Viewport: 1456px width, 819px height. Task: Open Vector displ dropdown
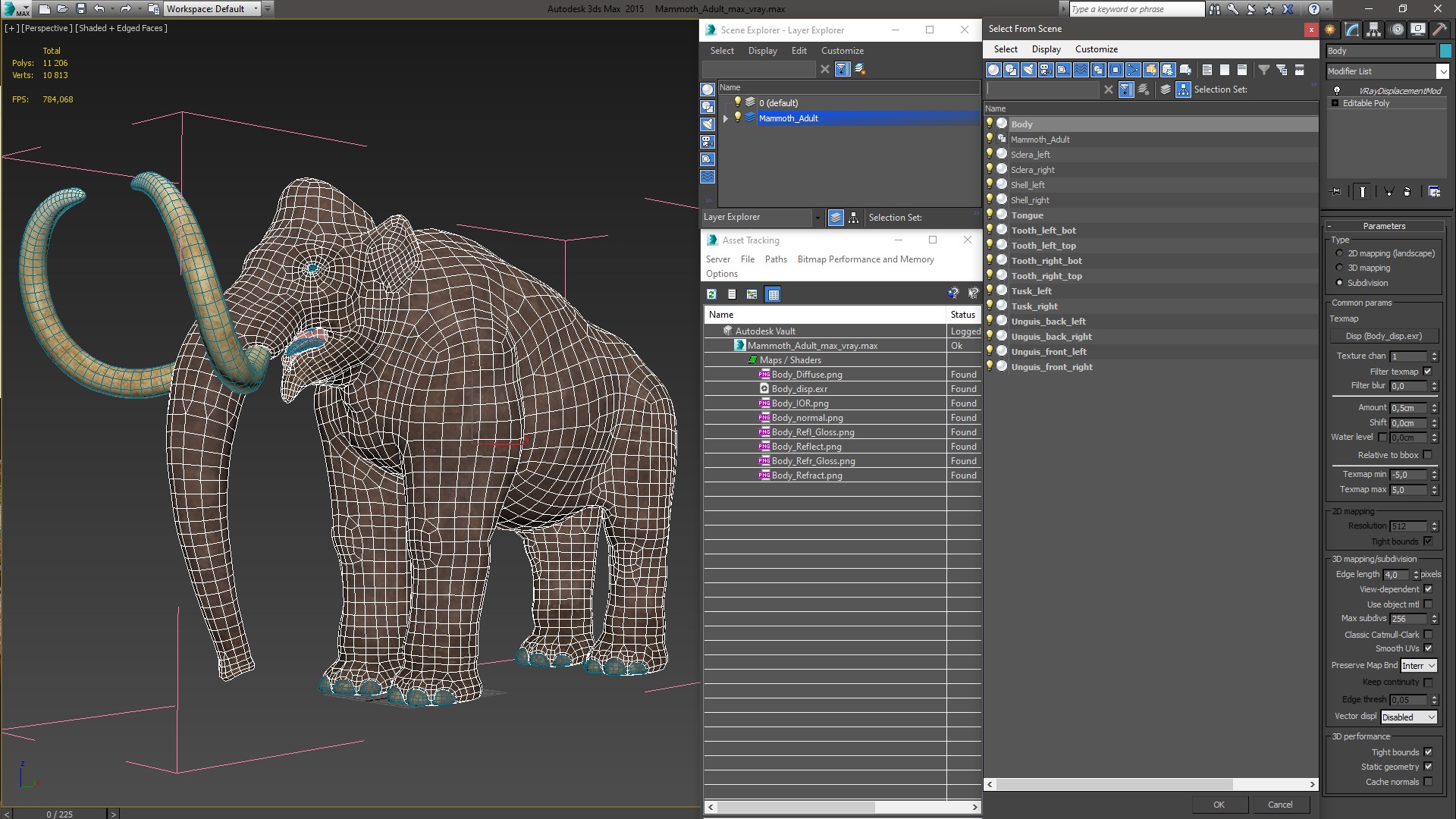tap(1409, 717)
